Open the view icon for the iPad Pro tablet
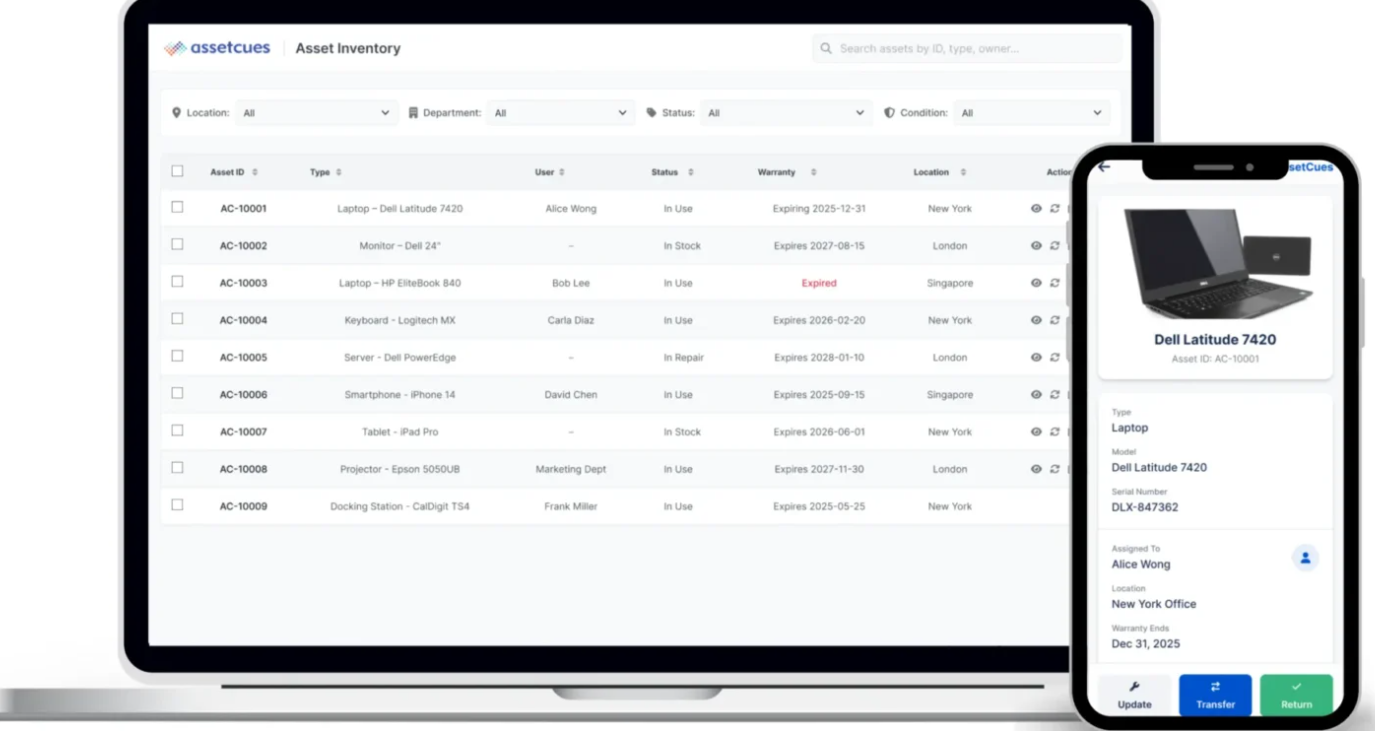The width and height of the screenshot is (1375, 731). [x=1036, y=432]
